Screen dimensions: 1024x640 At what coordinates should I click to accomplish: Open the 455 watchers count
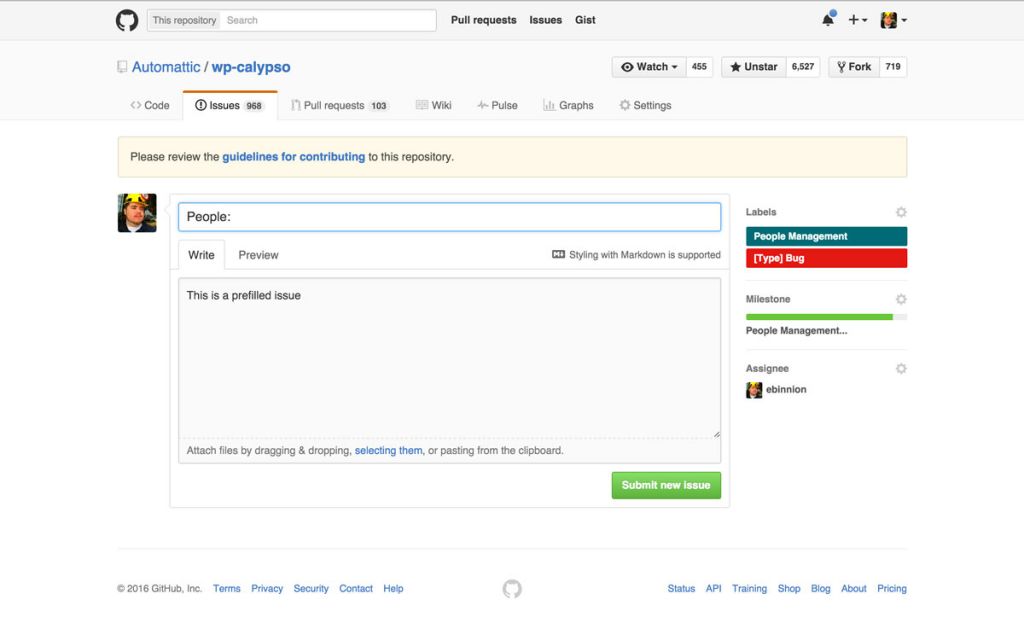[x=699, y=67]
